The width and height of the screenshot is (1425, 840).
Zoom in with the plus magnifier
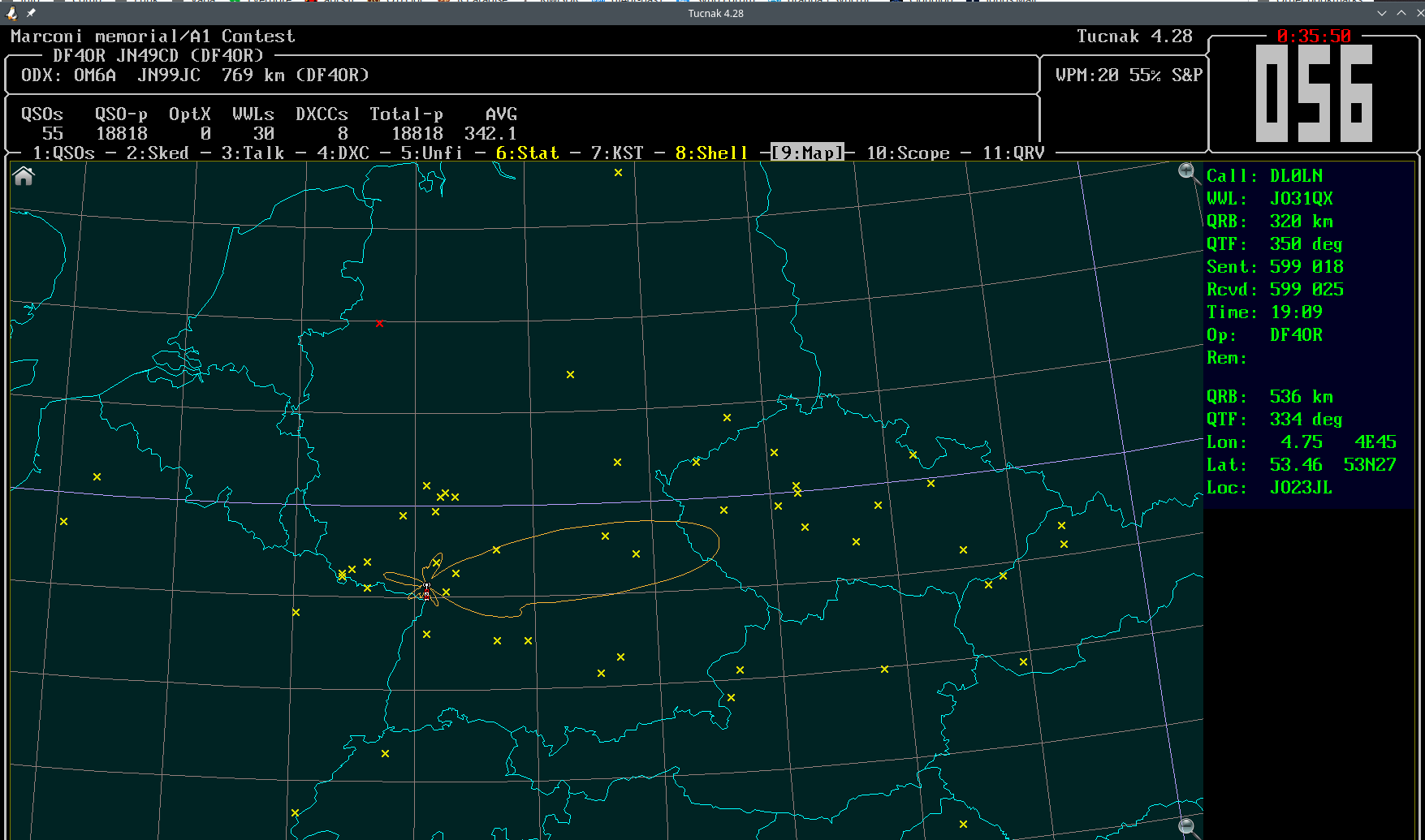point(1186,170)
